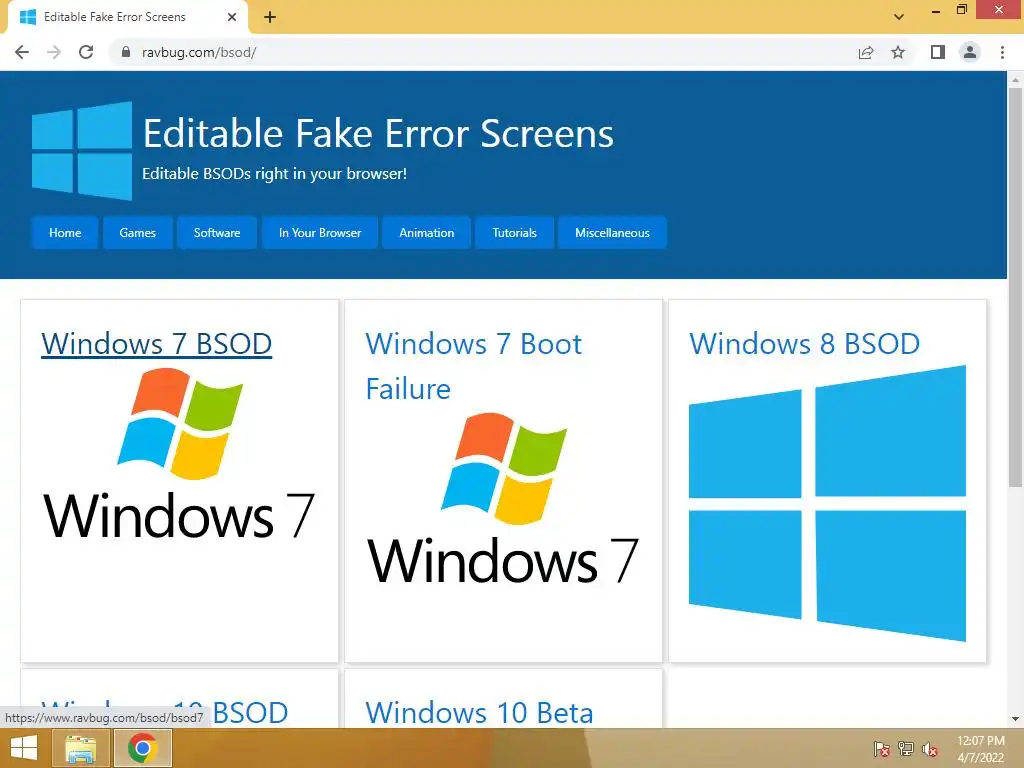Open the Windows Start button
The height and width of the screenshot is (768, 1024).
24,748
